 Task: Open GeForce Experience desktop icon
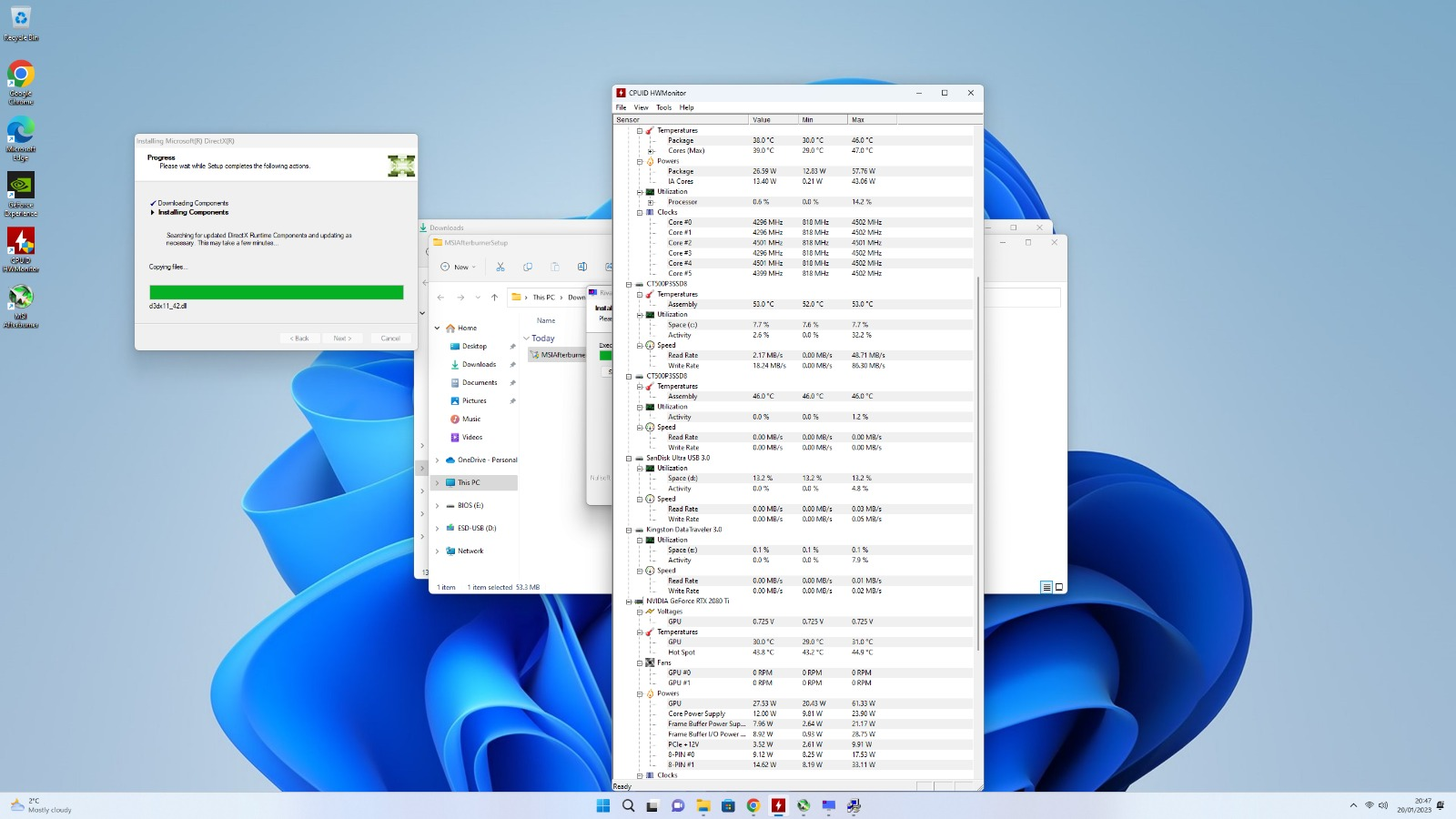tap(21, 194)
